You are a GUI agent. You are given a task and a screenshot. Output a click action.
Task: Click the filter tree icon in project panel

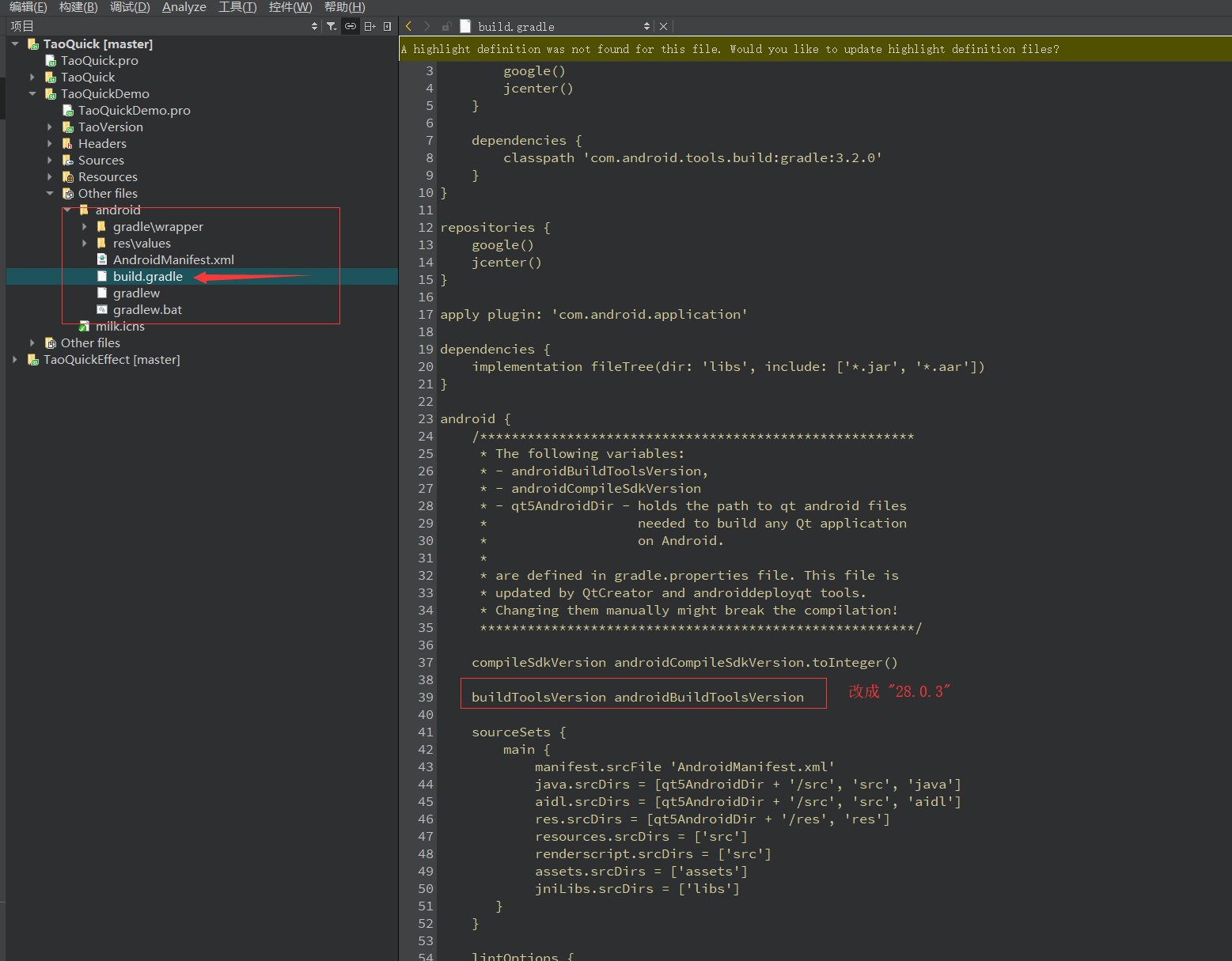coord(332,26)
